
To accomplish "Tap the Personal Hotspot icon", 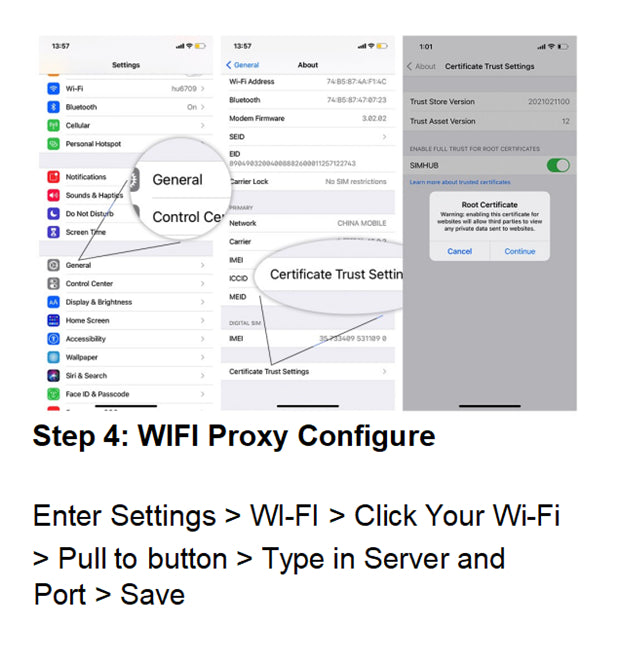I will point(53,144).
